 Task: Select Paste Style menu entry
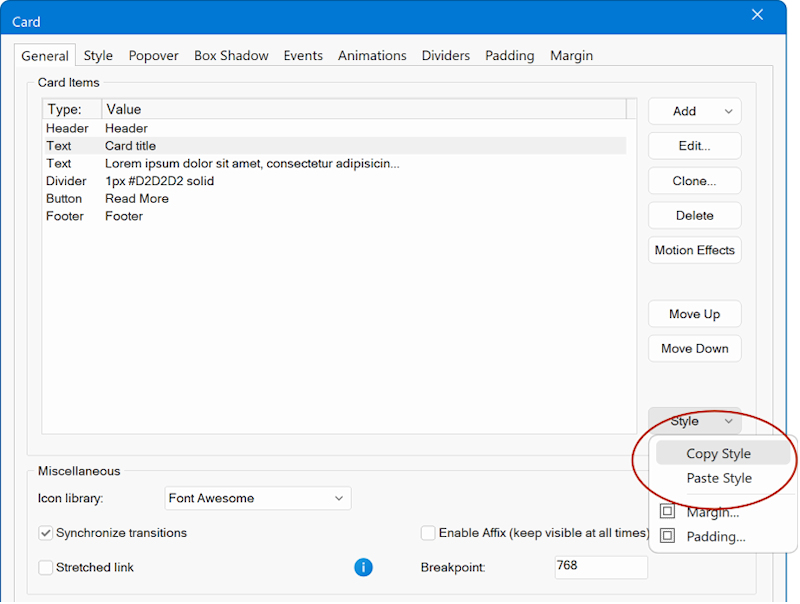tap(718, 479)
